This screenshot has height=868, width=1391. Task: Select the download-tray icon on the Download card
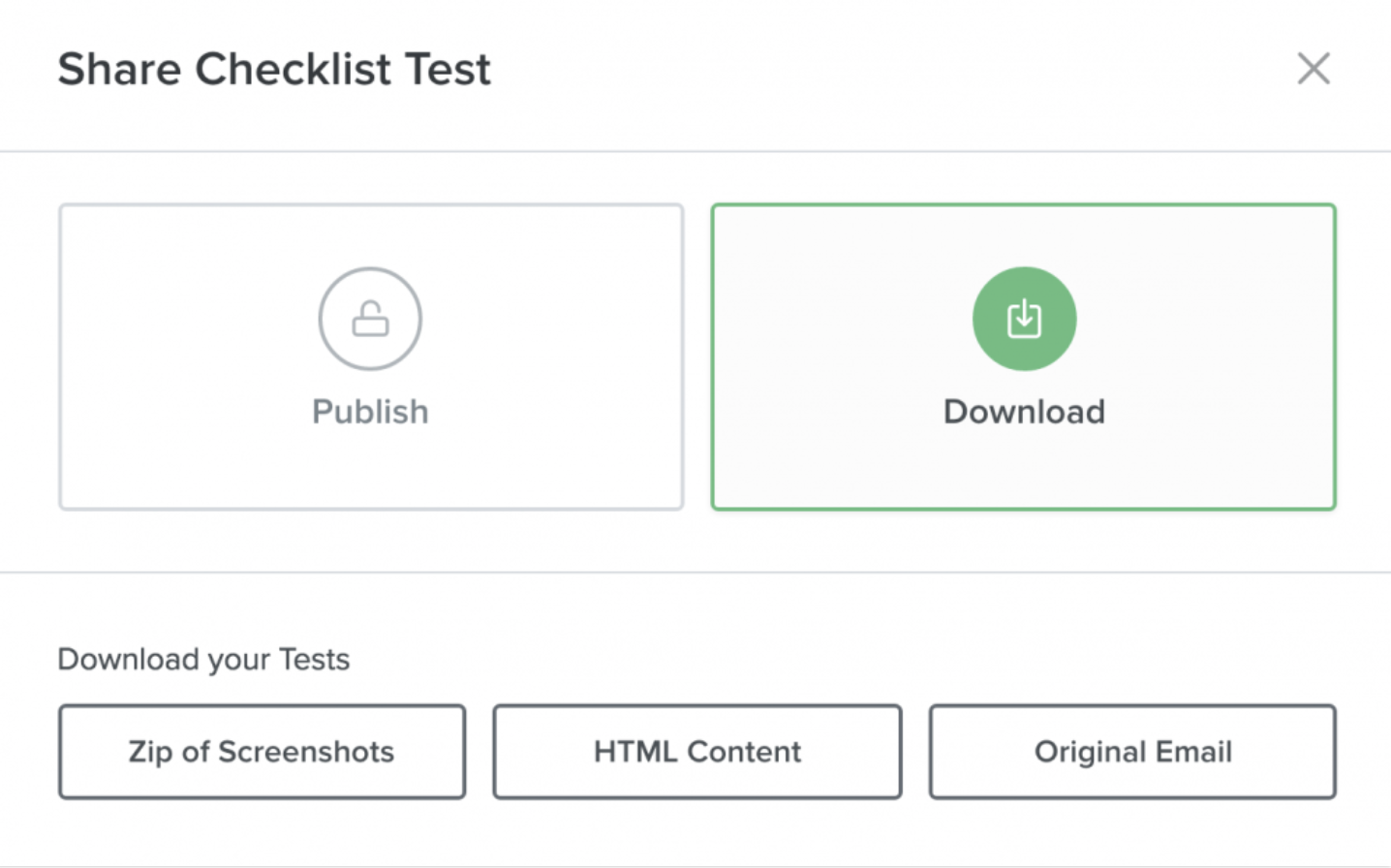1023,318
